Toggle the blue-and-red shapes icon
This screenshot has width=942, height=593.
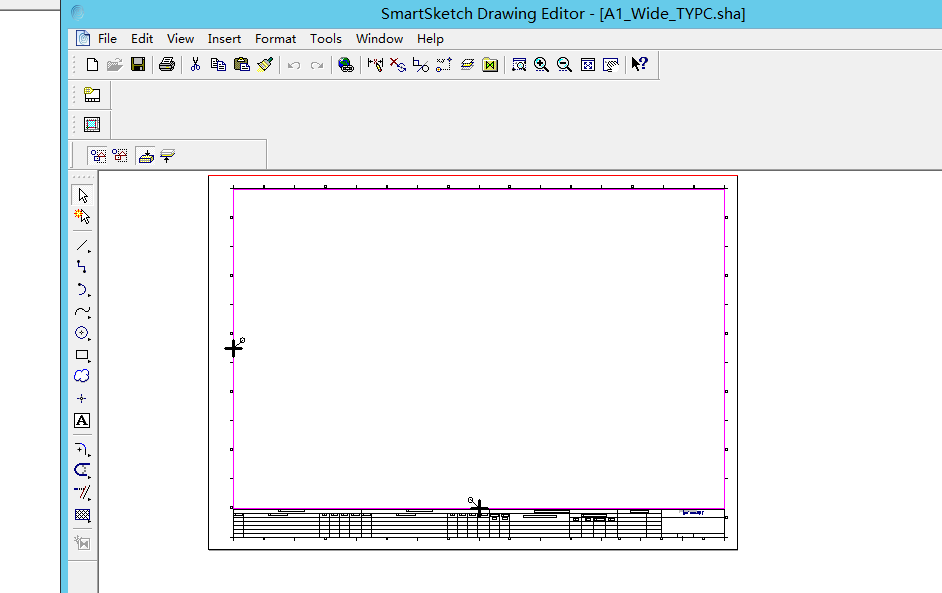click(x=98, y=156)
